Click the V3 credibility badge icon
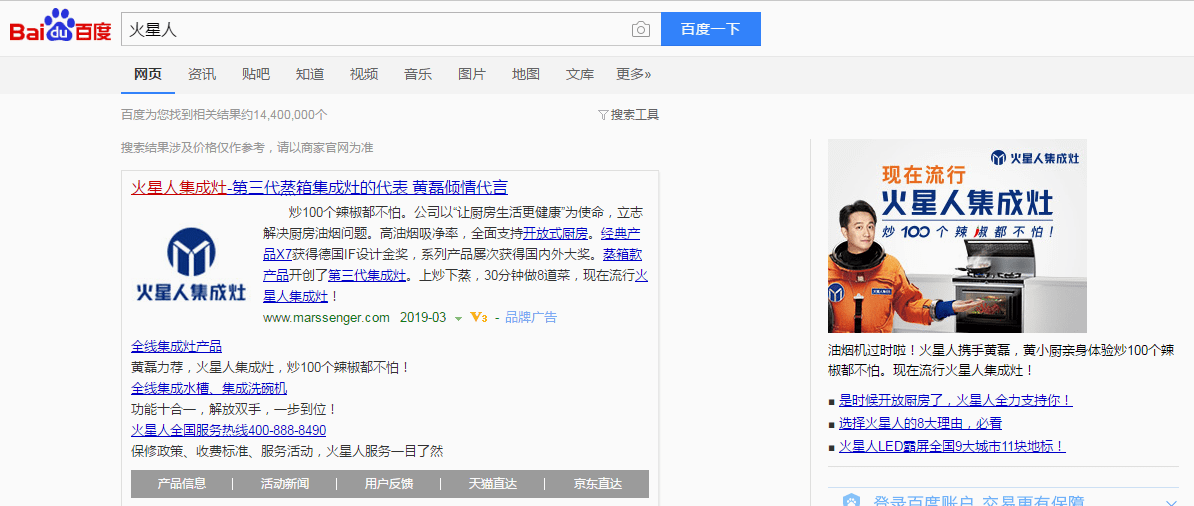This screenshot has width=1194, height=506. pyautogui.click(x=478, y=317)
